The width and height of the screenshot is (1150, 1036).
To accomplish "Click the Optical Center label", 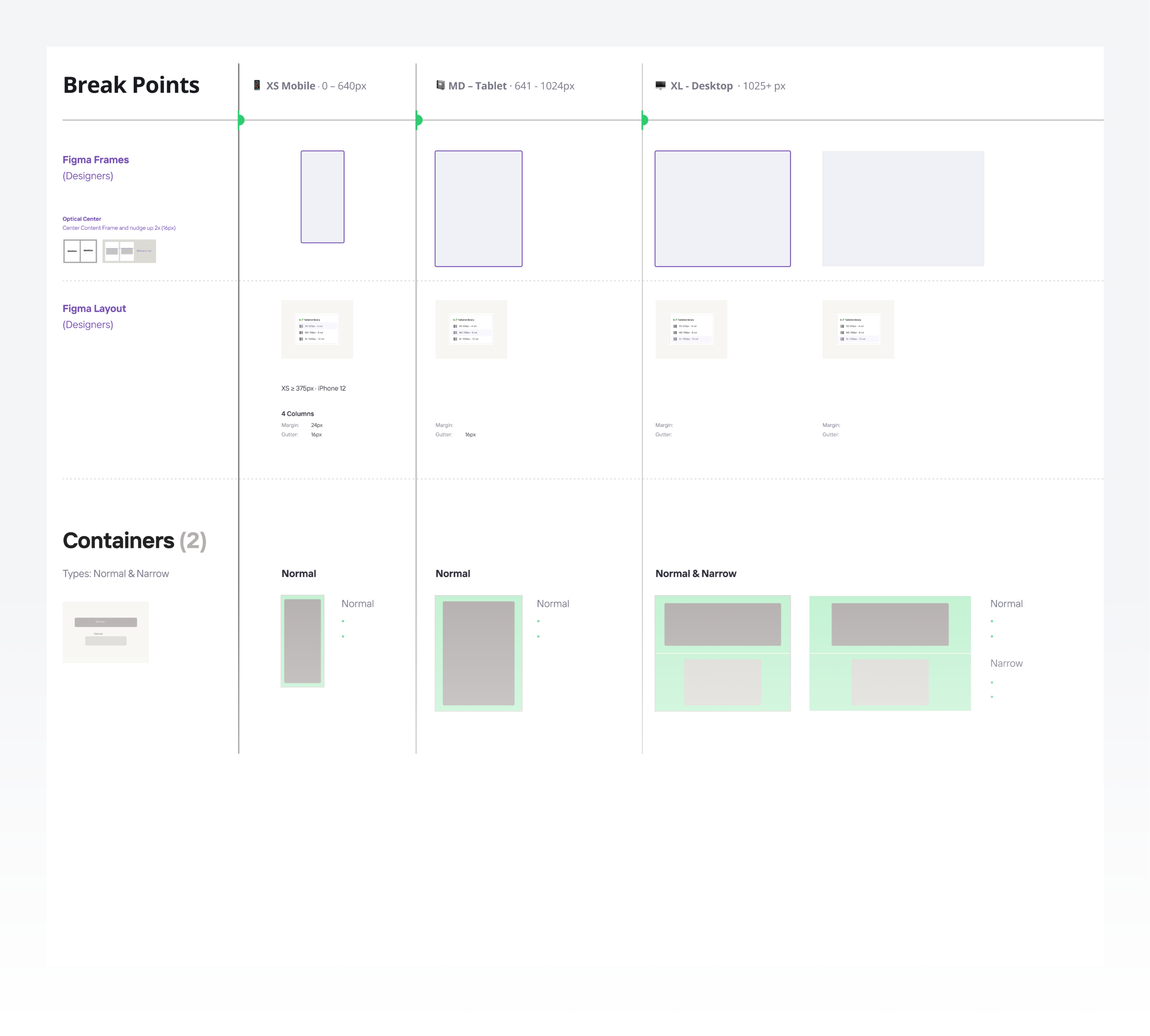I will (82, 219).
